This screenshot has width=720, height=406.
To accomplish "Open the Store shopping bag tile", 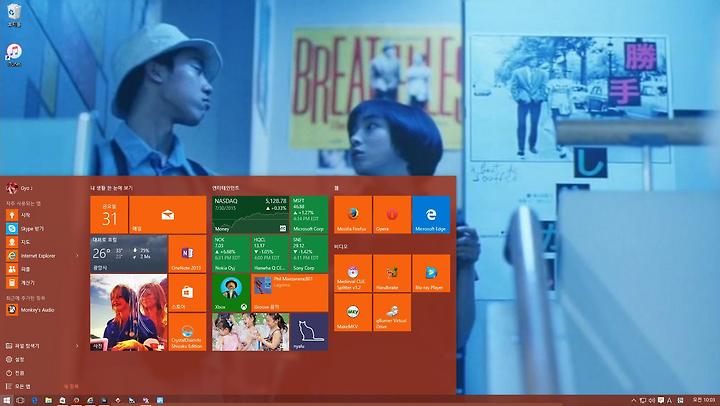I will 187,293.
